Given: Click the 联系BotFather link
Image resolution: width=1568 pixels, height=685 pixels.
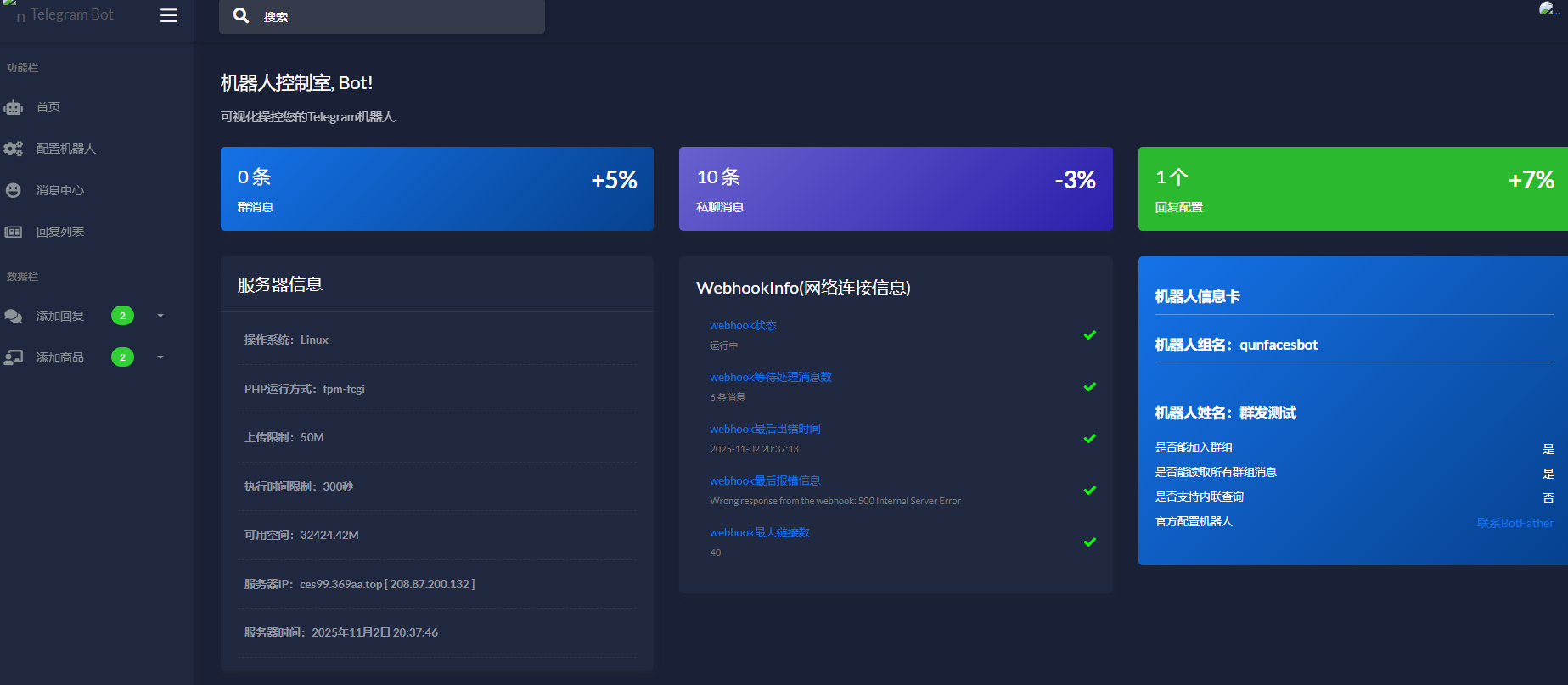Looking at the screenshot, I should pyautogui.click(x=1515, y=523).
